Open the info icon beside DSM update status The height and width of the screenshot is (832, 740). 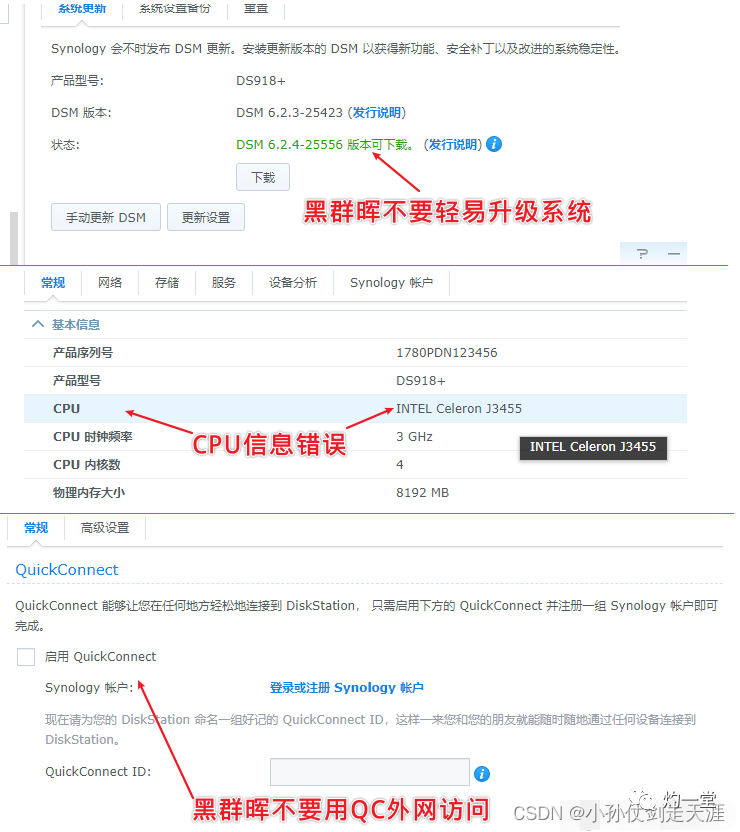click(x=494, y=144)
